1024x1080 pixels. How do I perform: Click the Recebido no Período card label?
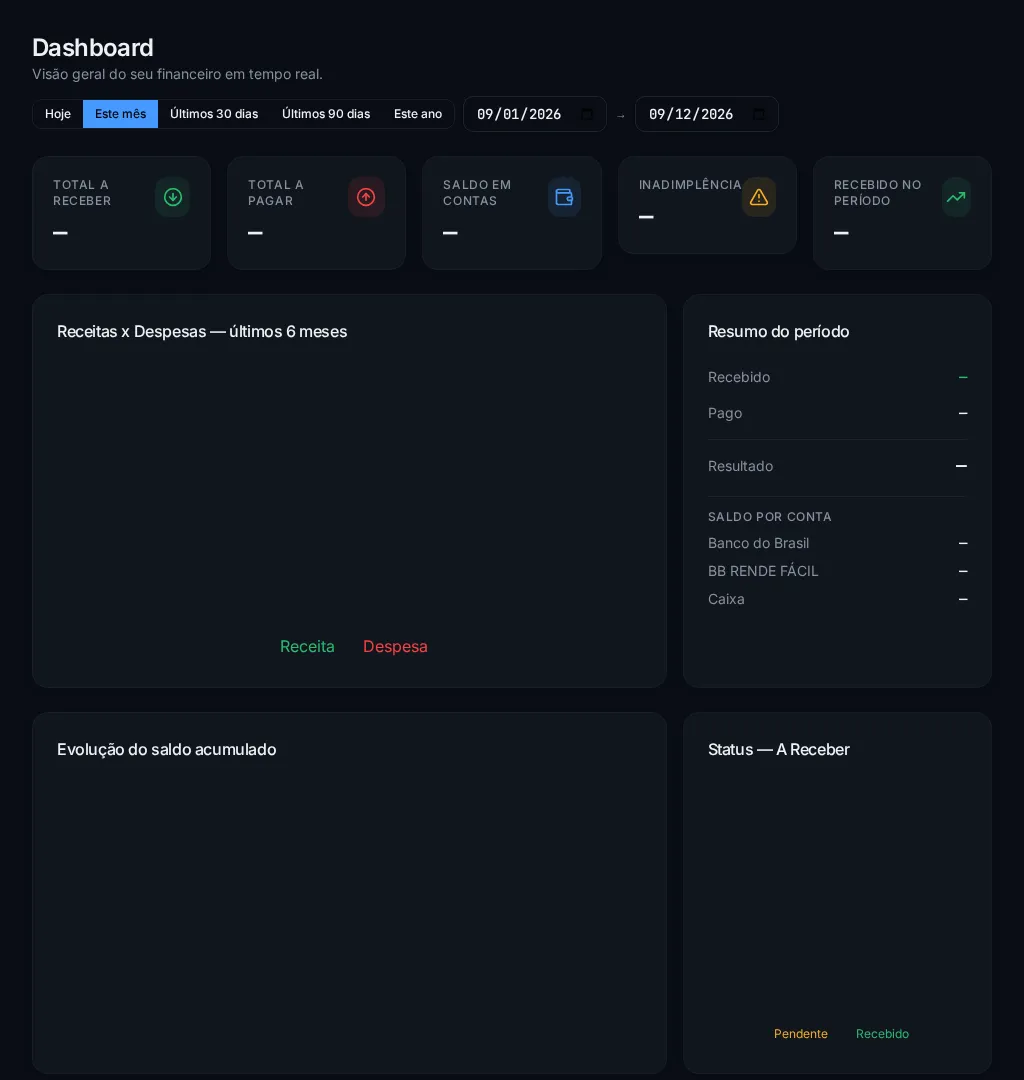coord(877,193)
